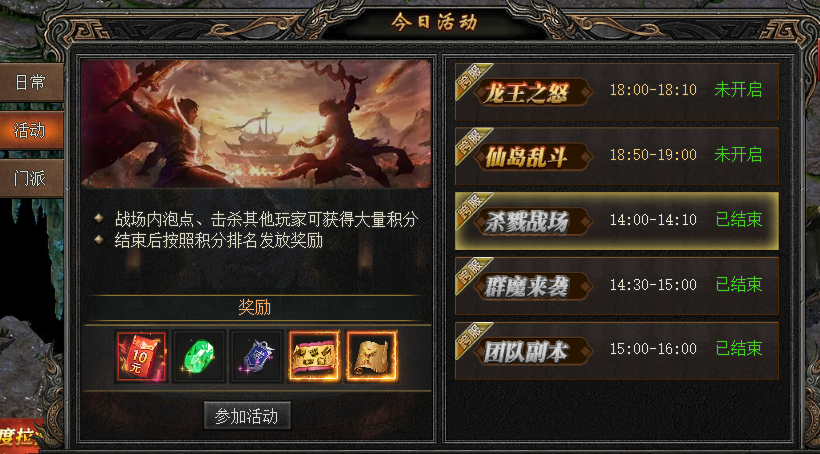Open the 日常 tab
This screenshot has height=454, width=820.
[x=31, y=82]
